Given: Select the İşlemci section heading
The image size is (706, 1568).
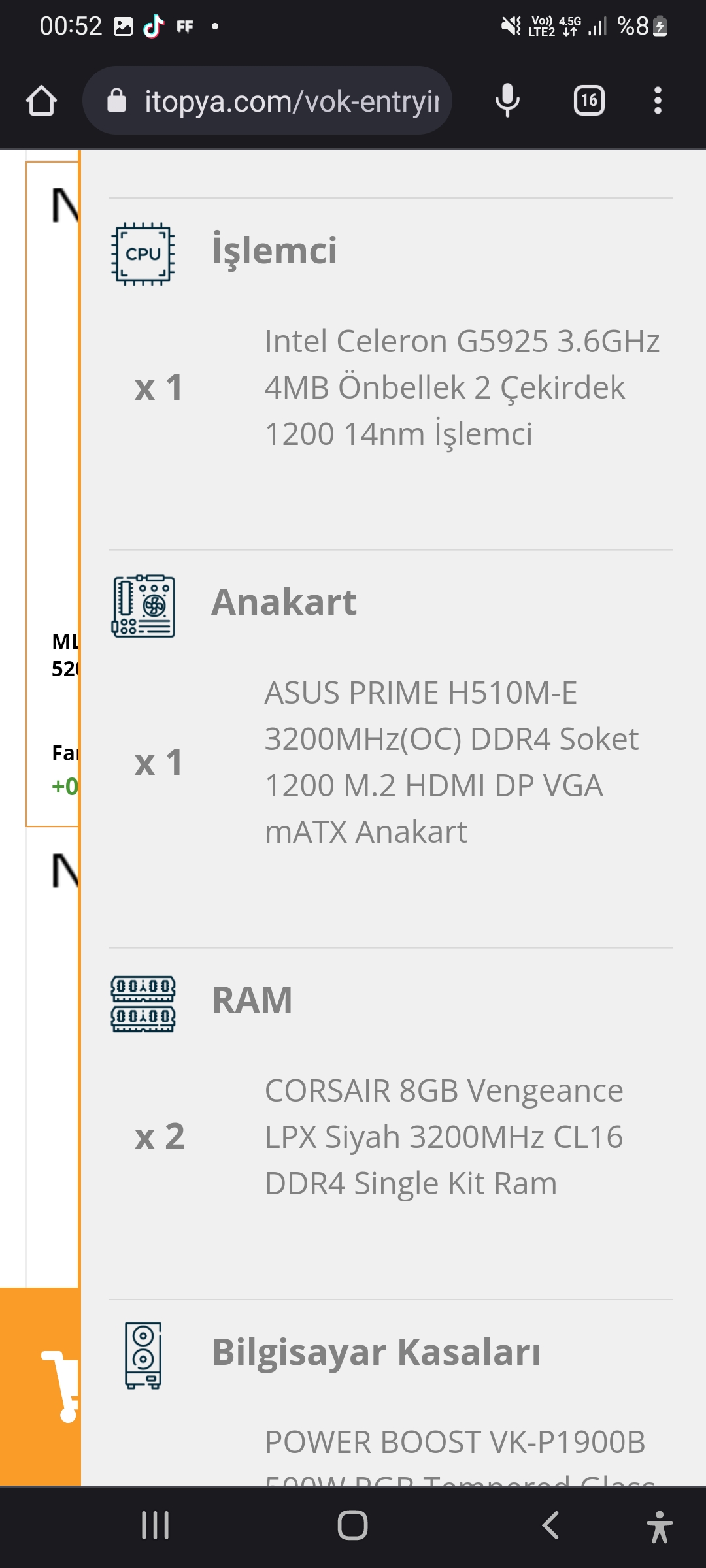Looking at the screenshot, I should click(275, 250).
